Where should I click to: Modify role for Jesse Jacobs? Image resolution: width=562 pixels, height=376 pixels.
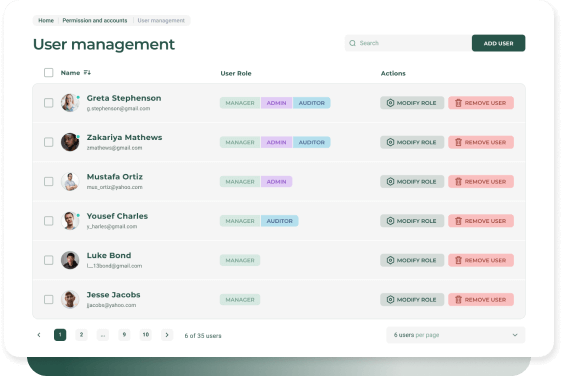pyautogui.click(x=412, y=299)
